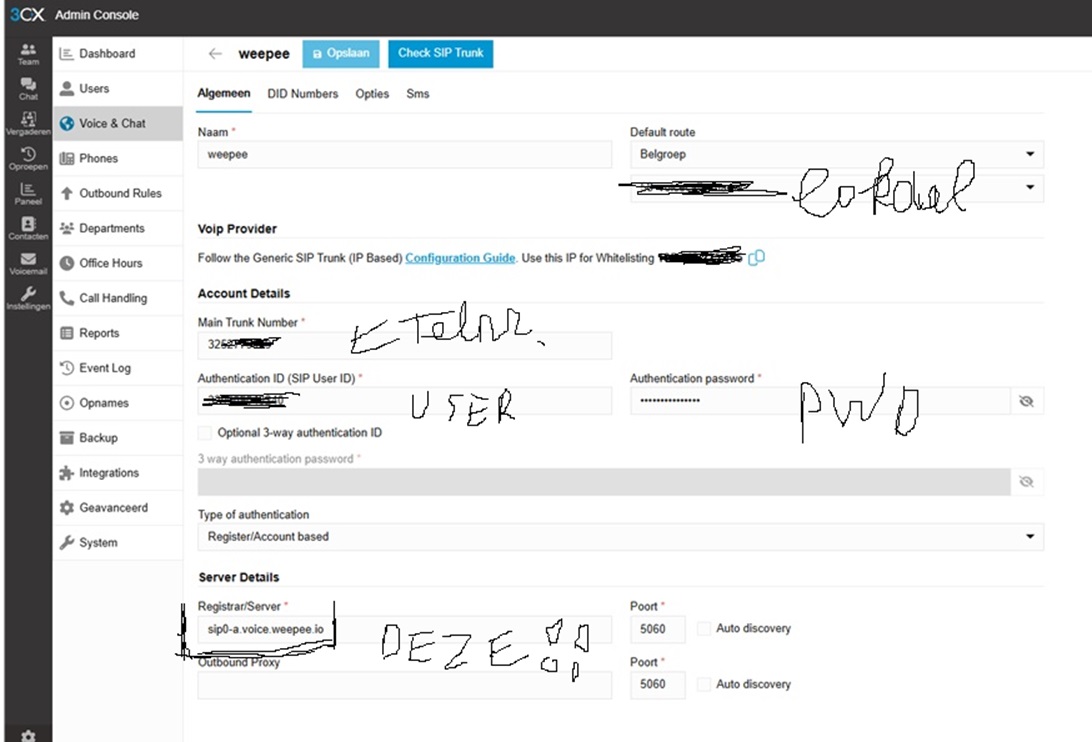Expand Default route Belgroep dropdown
The image size is (1092, 742).
(836, 154)
